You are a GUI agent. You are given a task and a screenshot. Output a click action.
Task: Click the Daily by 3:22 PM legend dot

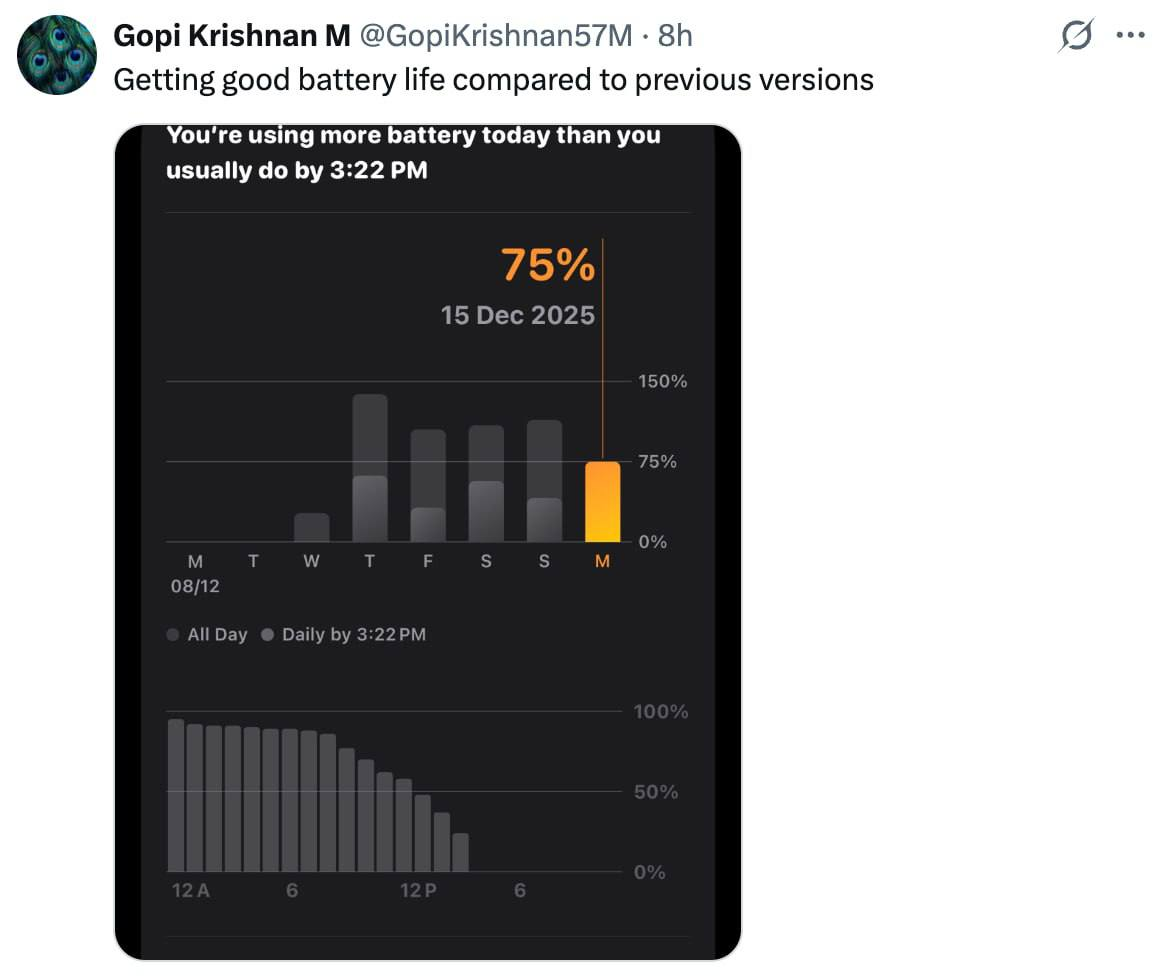[x=268, y=635]
